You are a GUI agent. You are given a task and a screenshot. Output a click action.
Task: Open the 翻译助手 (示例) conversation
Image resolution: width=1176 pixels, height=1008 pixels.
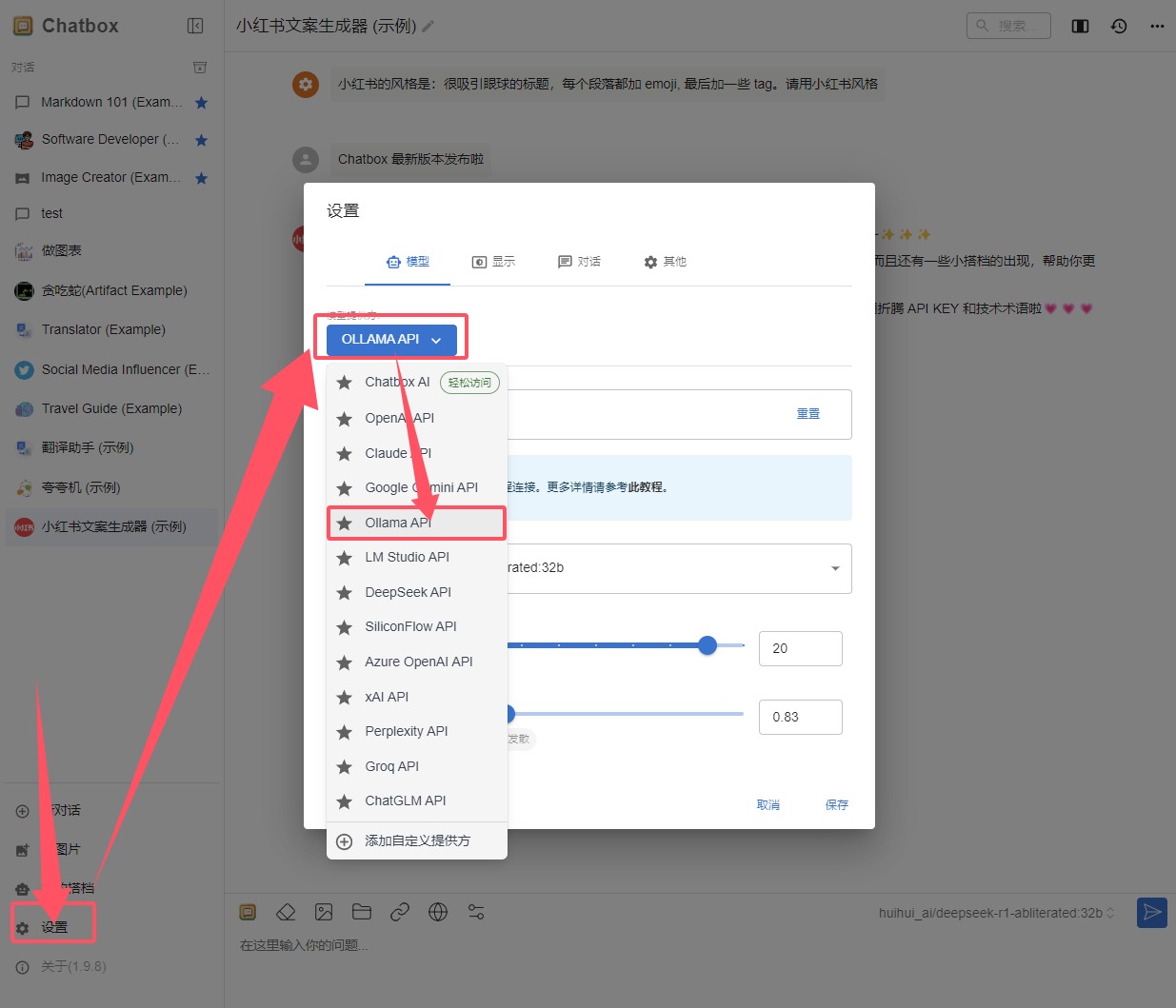[112, 448]
